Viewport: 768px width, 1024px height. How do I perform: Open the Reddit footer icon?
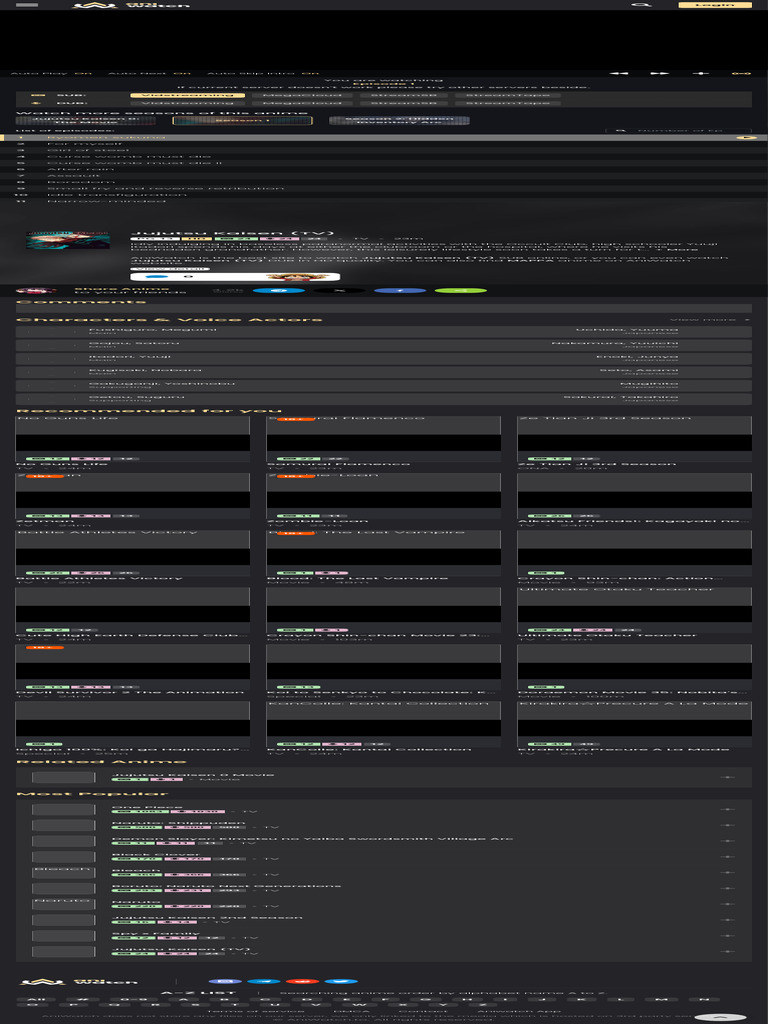click(302, 982)
